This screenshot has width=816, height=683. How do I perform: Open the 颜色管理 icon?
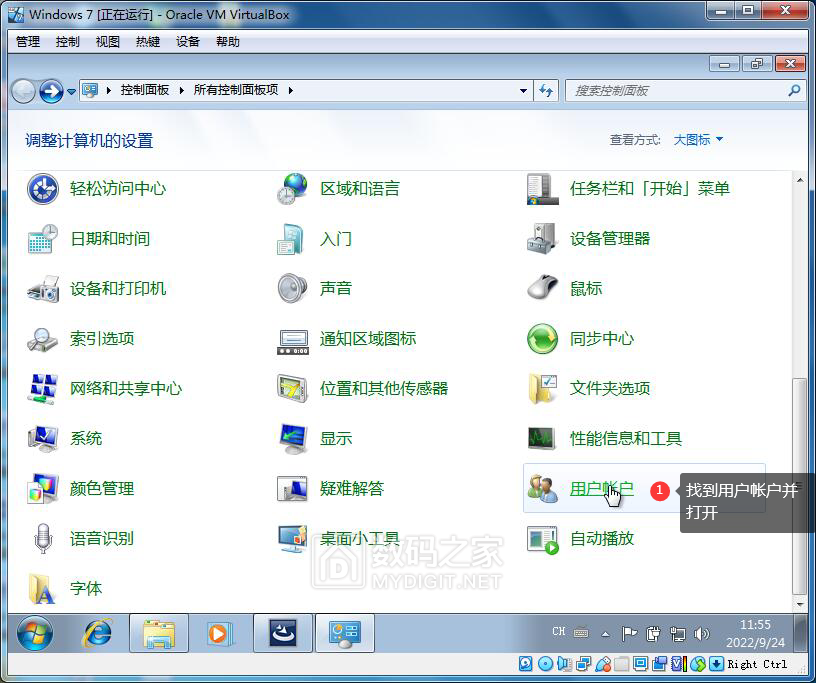43,488
